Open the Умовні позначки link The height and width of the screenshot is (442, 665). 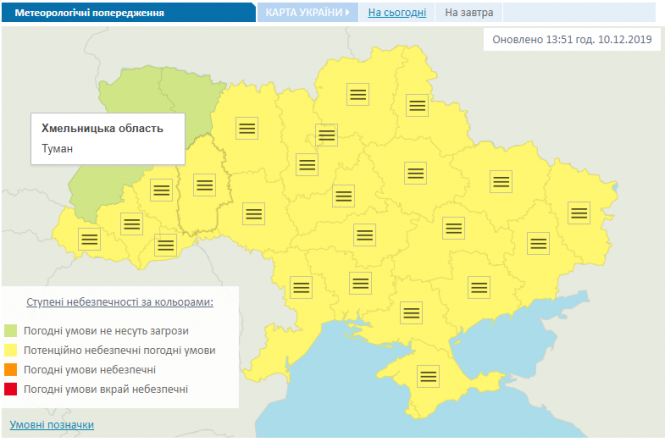click(x=52, y=424)
